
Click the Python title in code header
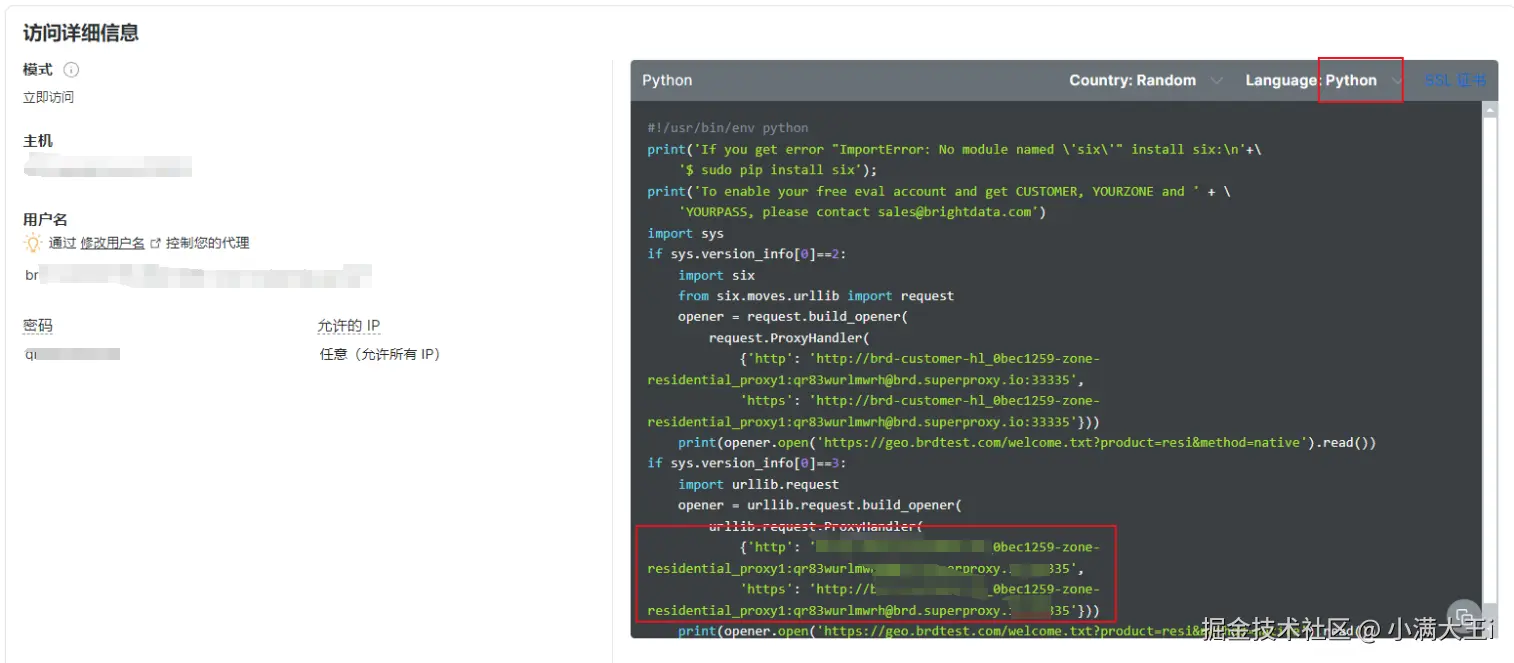pyautogui.click(x=667, y=81)
